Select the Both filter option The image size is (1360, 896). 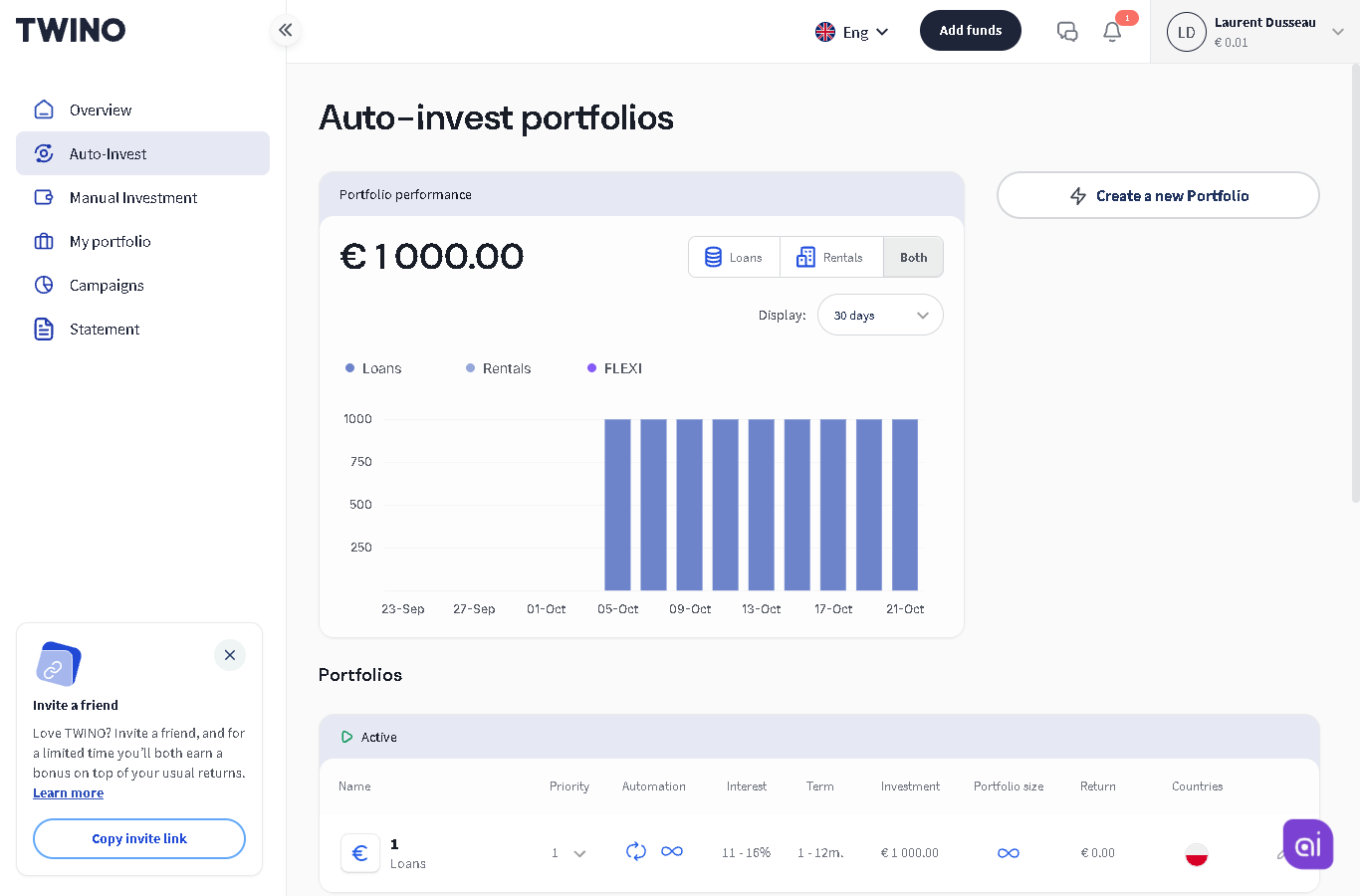(913, 257)
